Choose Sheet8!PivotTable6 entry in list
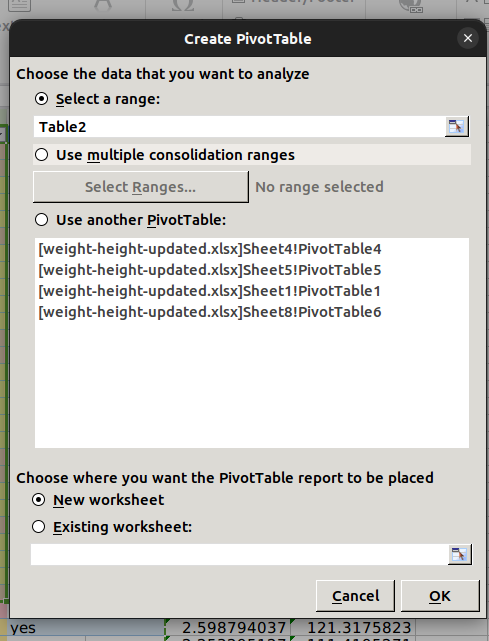Viewport: 489px width, 641px height. (210, 312)
